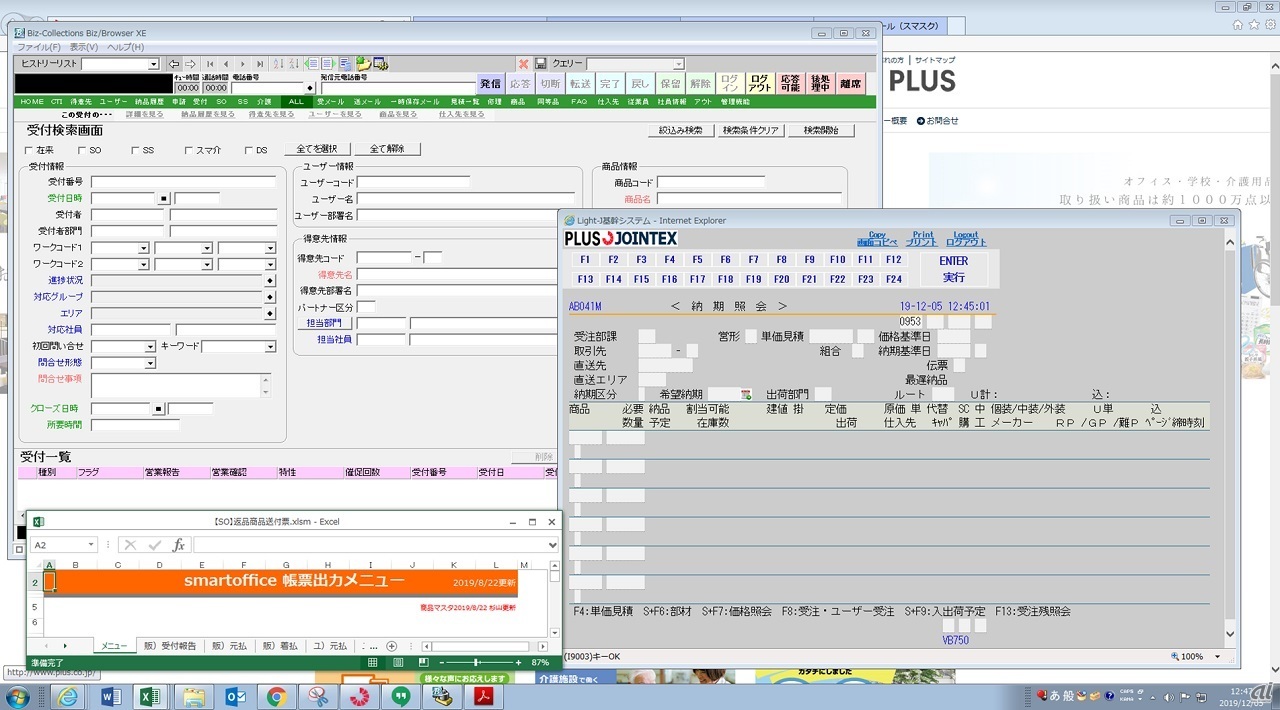
Task: Open the ファイル(F) menu
Action: click(x=39, y=47)
